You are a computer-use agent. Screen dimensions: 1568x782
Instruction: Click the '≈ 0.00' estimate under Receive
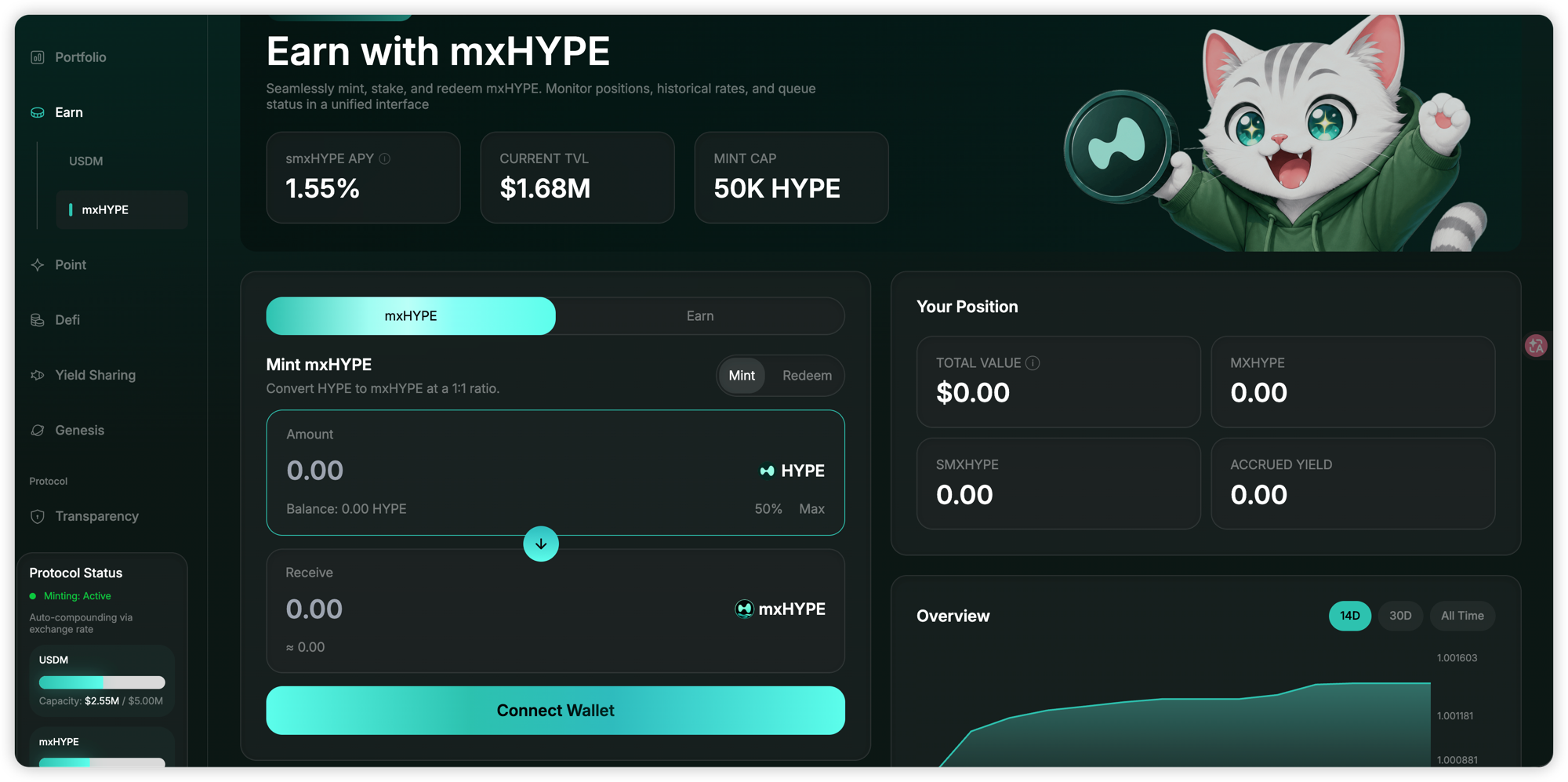[305, 647]
